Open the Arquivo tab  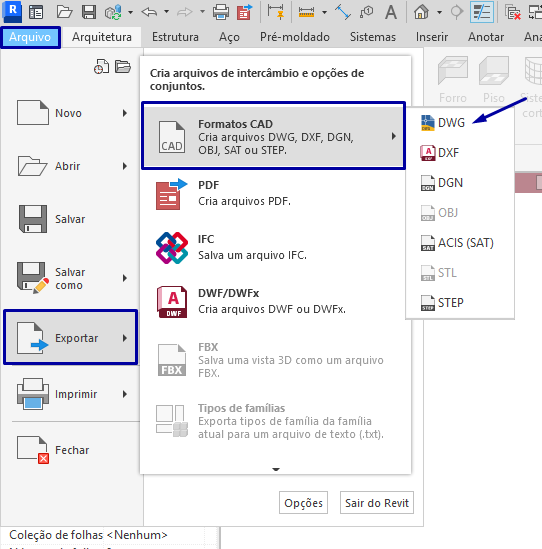(30, 37)
